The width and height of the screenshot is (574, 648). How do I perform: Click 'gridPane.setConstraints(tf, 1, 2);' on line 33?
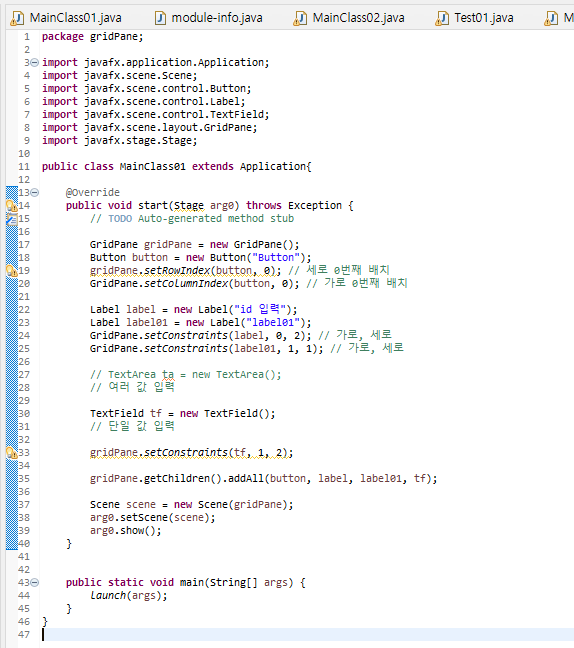point(191,453)
